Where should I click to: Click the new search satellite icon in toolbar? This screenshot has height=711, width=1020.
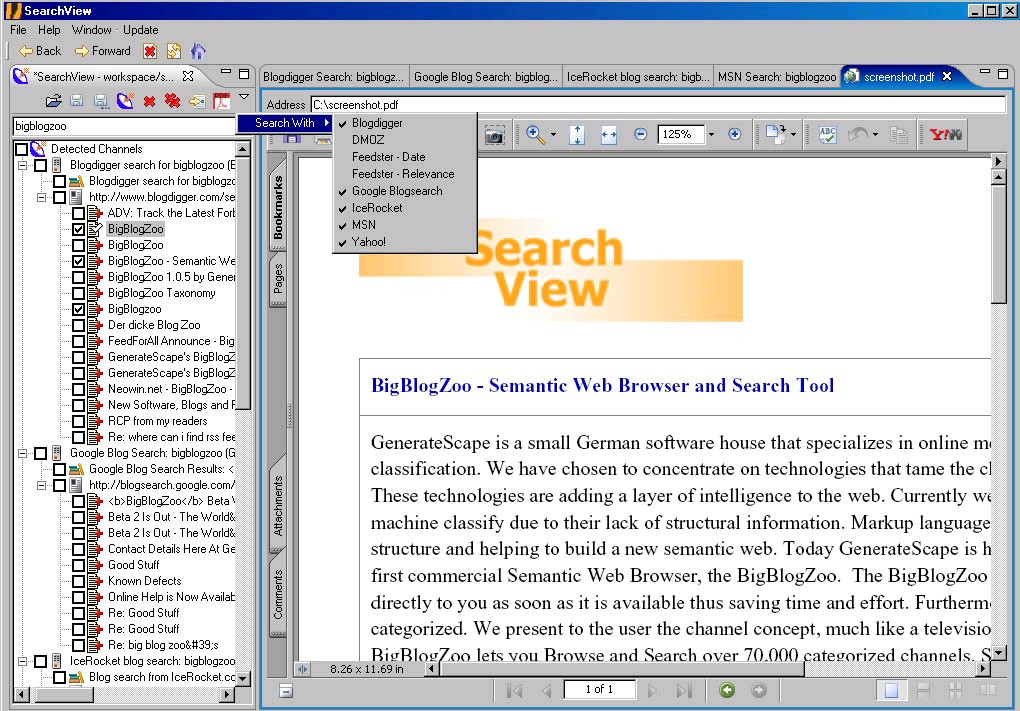(125, 101)
